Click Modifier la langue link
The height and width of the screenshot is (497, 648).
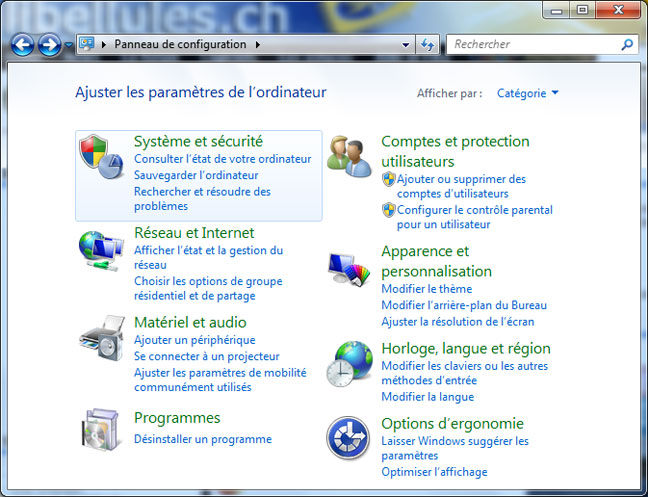pos(428,397)
